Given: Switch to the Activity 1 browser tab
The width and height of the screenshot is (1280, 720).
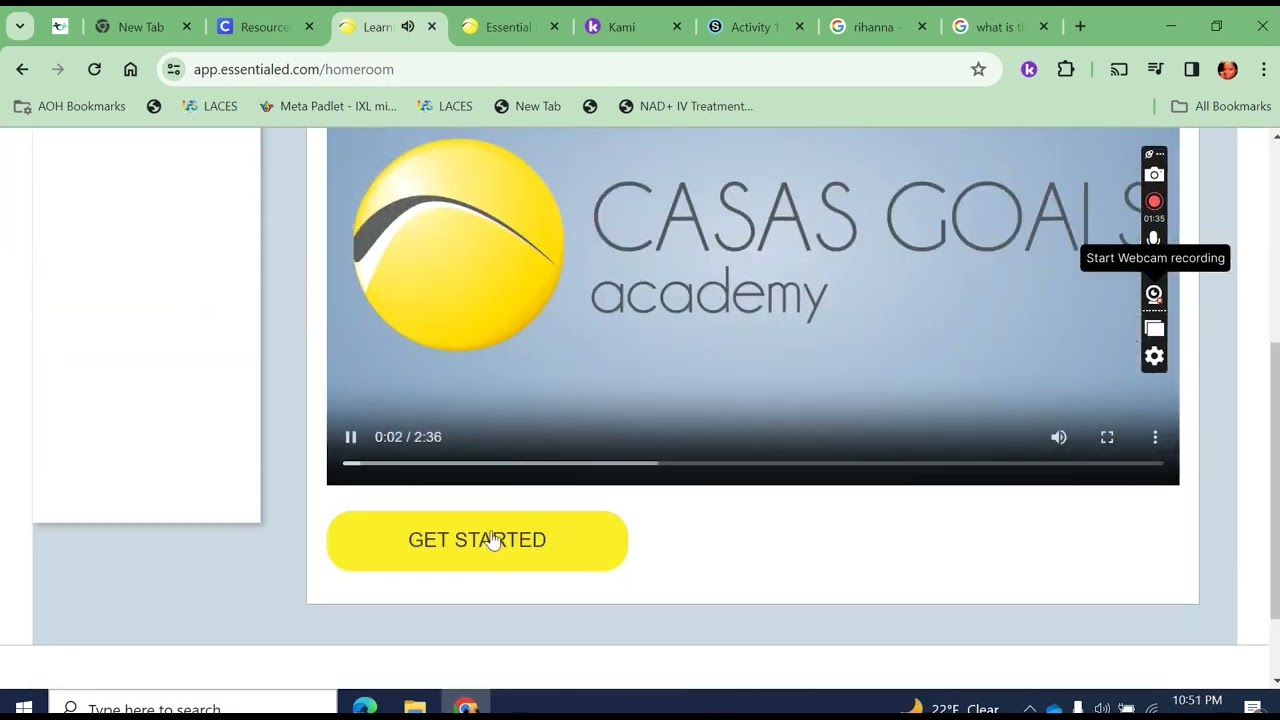Looking at the screenshot, I should coord(753,27).
